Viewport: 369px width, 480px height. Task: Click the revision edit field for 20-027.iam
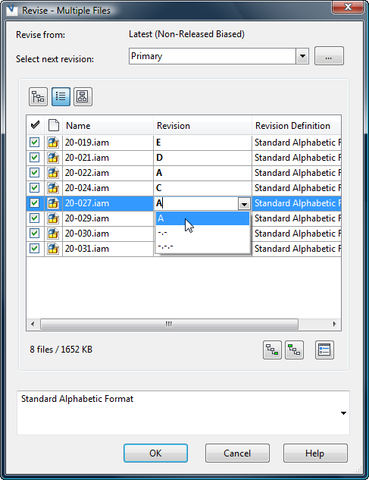[x=196, y=203]
